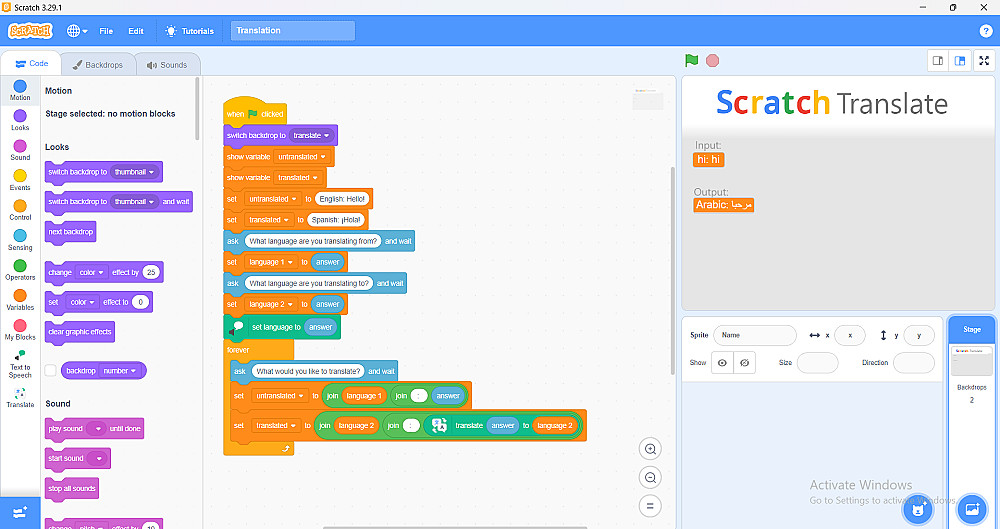
Task: Open the Variables blocks category
Action: [x=20, y=300]
